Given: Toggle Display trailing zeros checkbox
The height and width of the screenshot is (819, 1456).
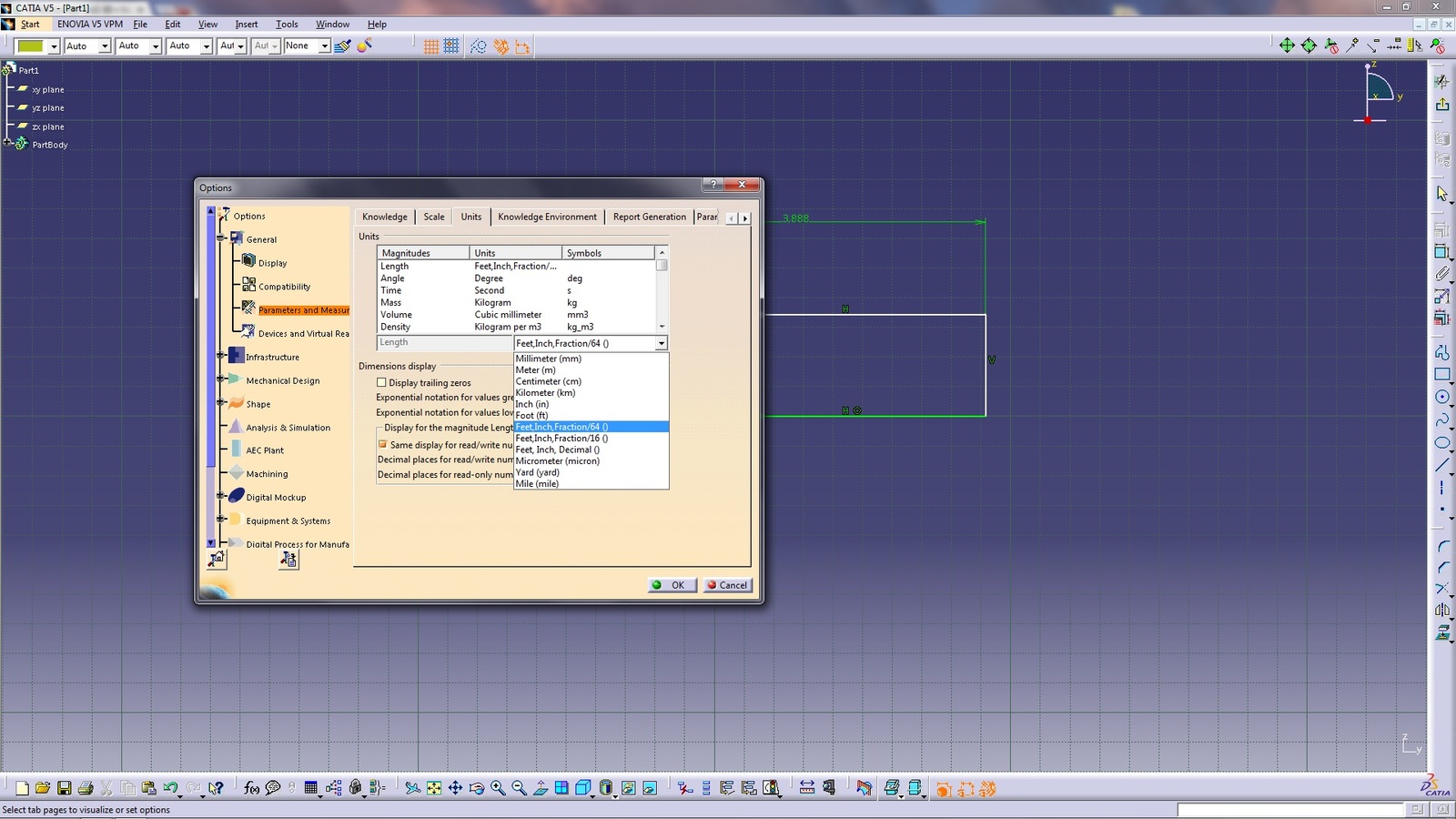Looking at the screenshot, I should (x=381, y=382).
